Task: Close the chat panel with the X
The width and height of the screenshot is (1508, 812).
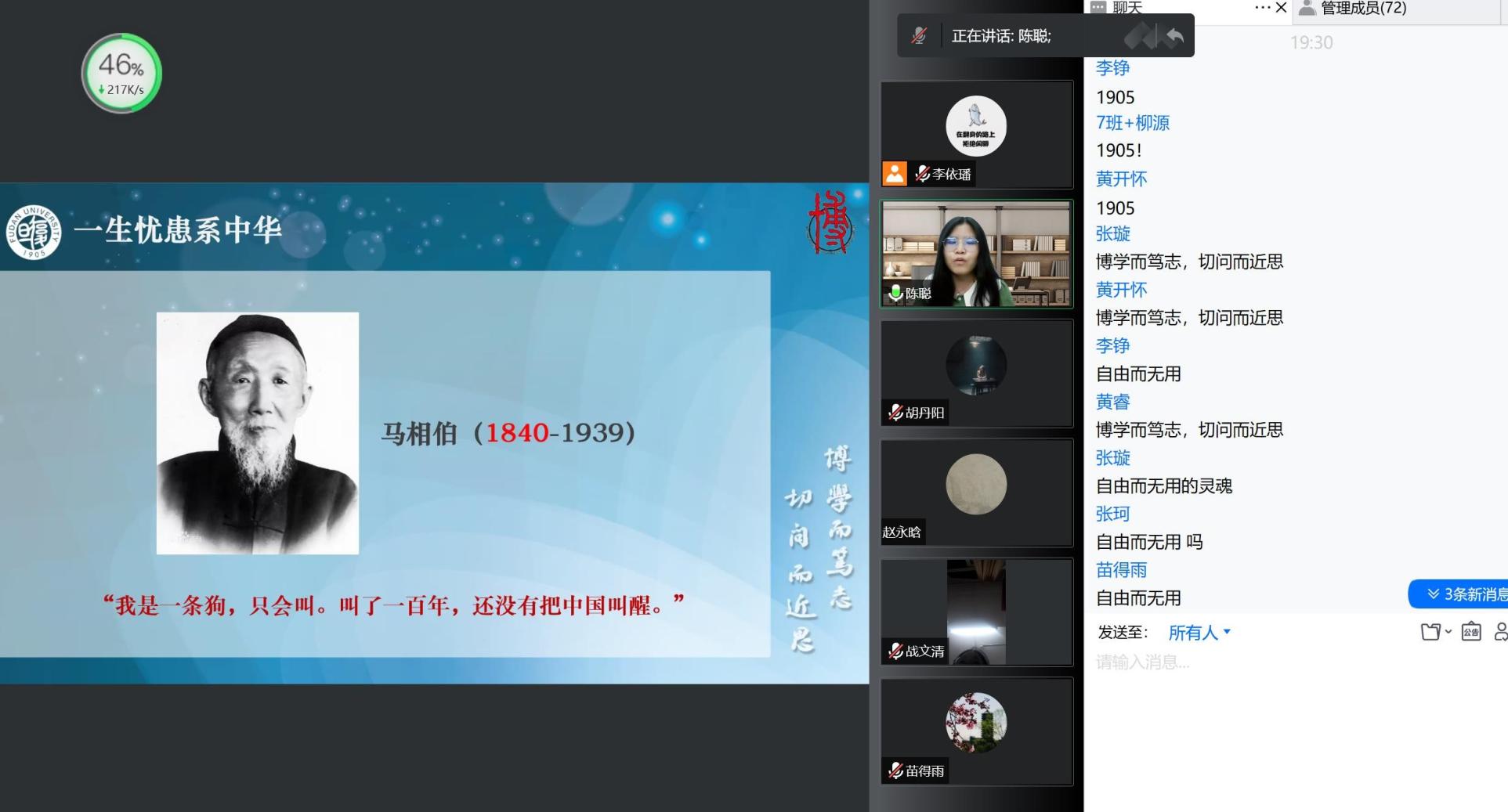Action: click(x=1282, y=8)
